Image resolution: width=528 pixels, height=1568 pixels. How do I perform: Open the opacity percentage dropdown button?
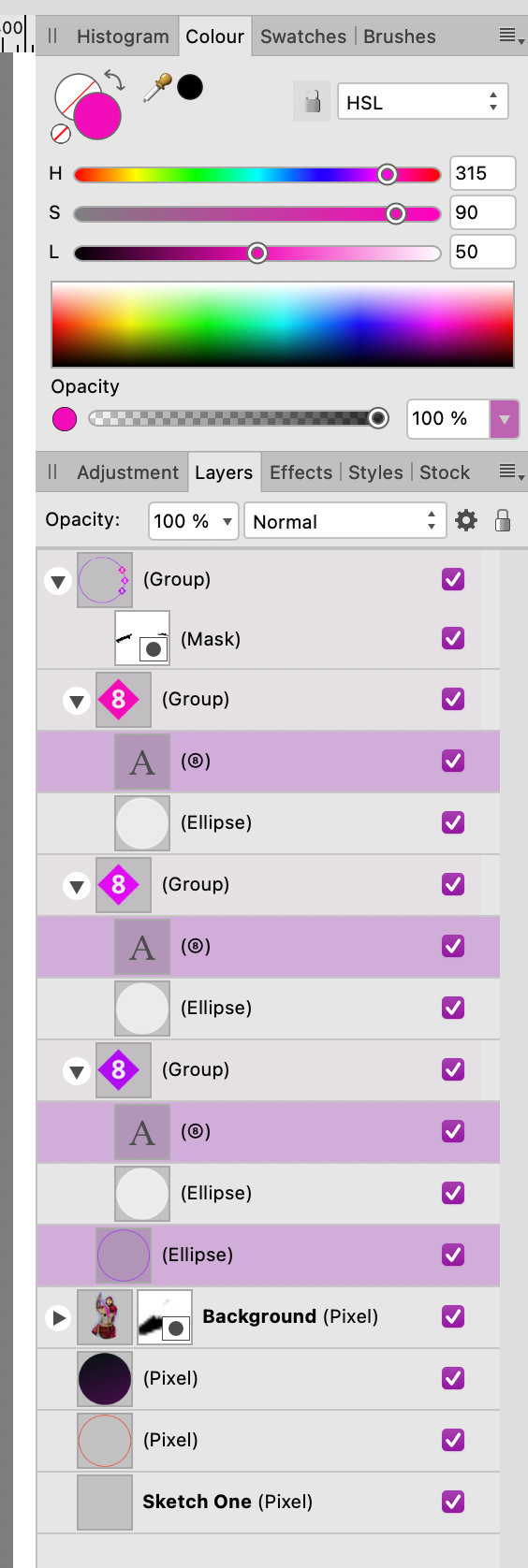pyautogui.click(x=505, y=419)
